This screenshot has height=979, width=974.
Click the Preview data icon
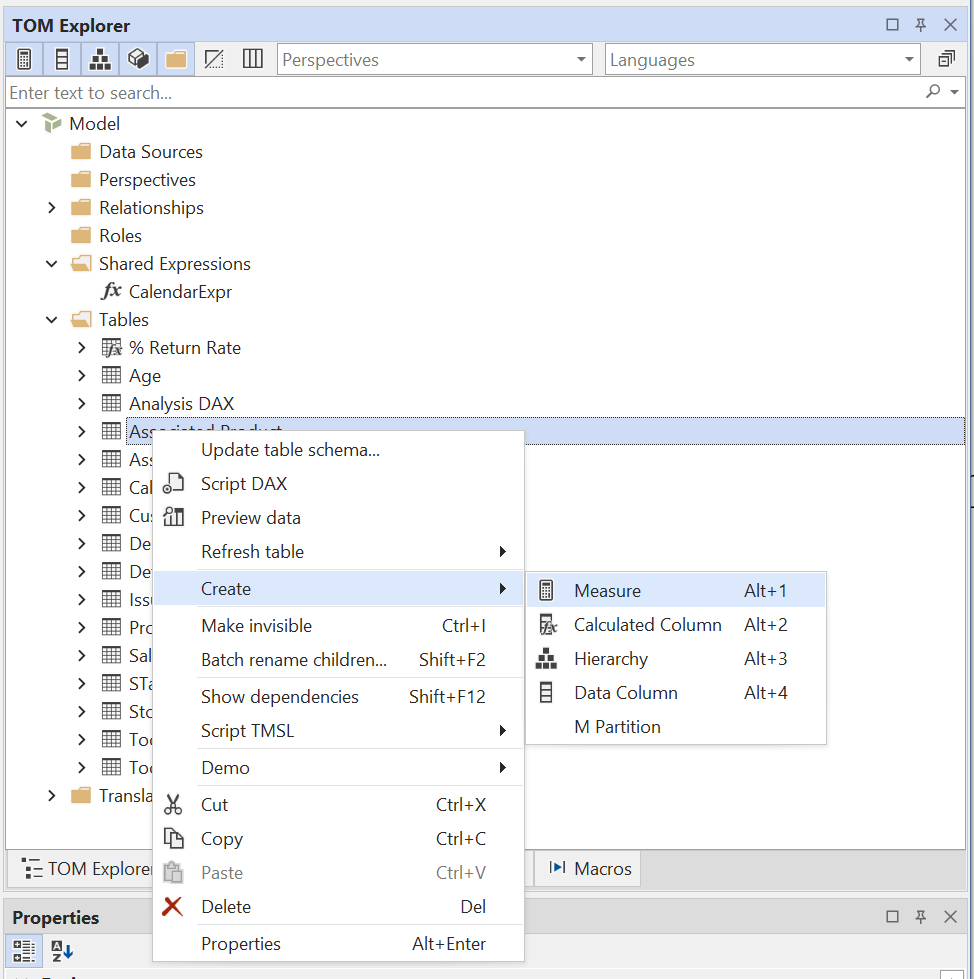coord(173,518)
